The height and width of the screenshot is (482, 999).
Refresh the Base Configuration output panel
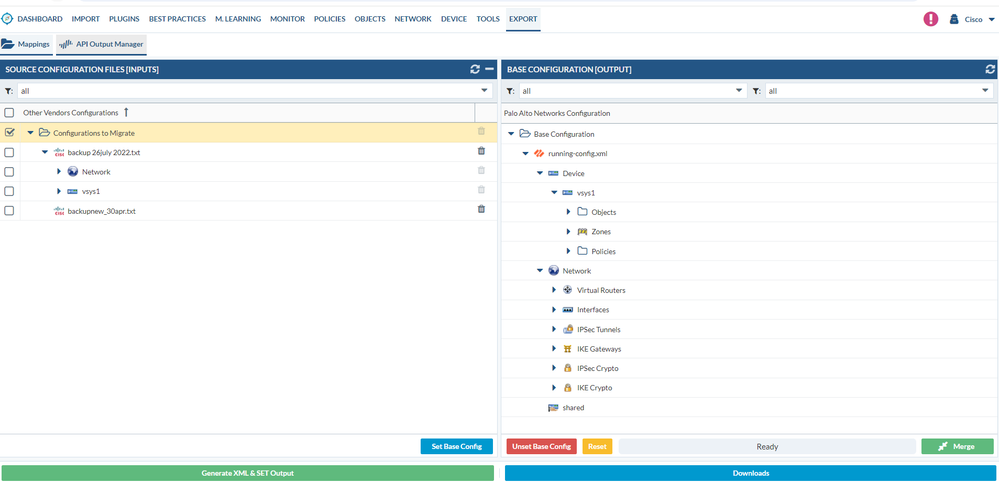990,69
